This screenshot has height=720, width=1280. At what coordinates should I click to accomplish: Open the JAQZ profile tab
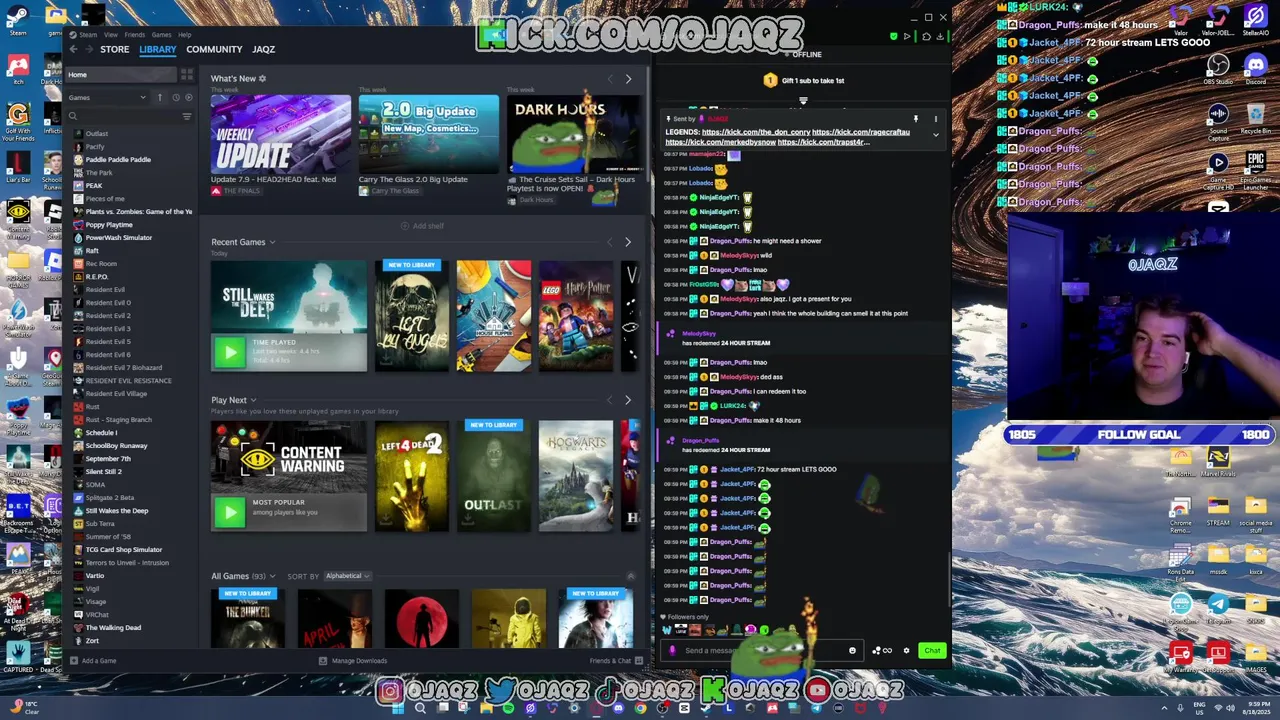pyautogui.click(x=263, y=49)
